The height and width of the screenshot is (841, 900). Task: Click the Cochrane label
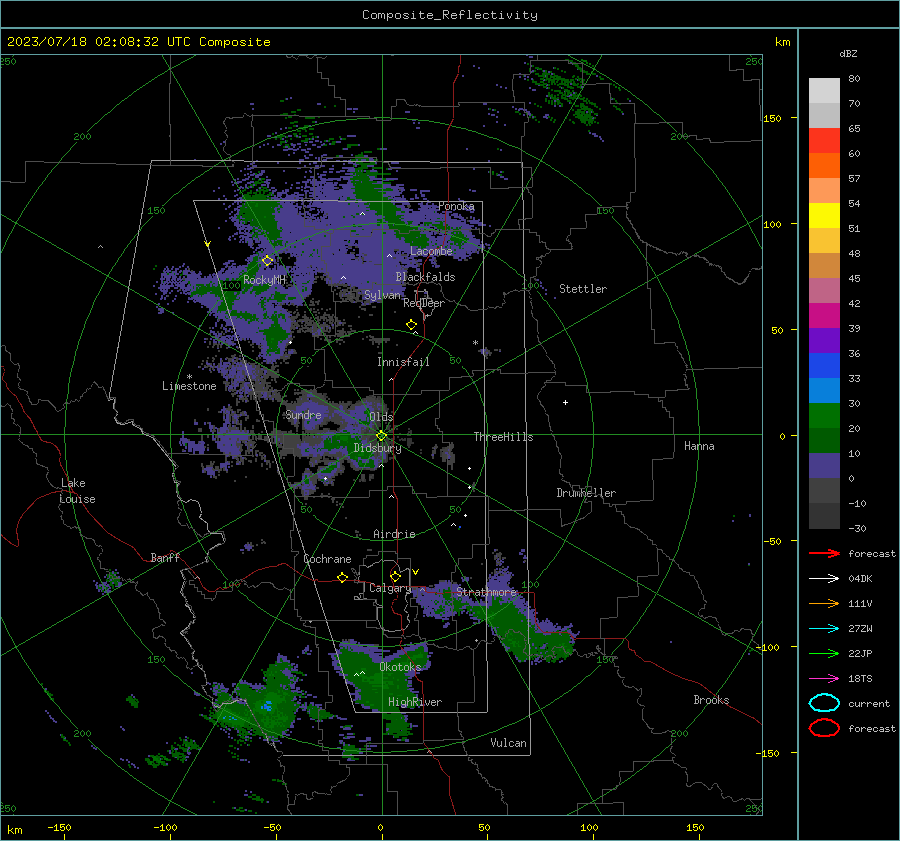pyautogui.click(x=327, y=559)
